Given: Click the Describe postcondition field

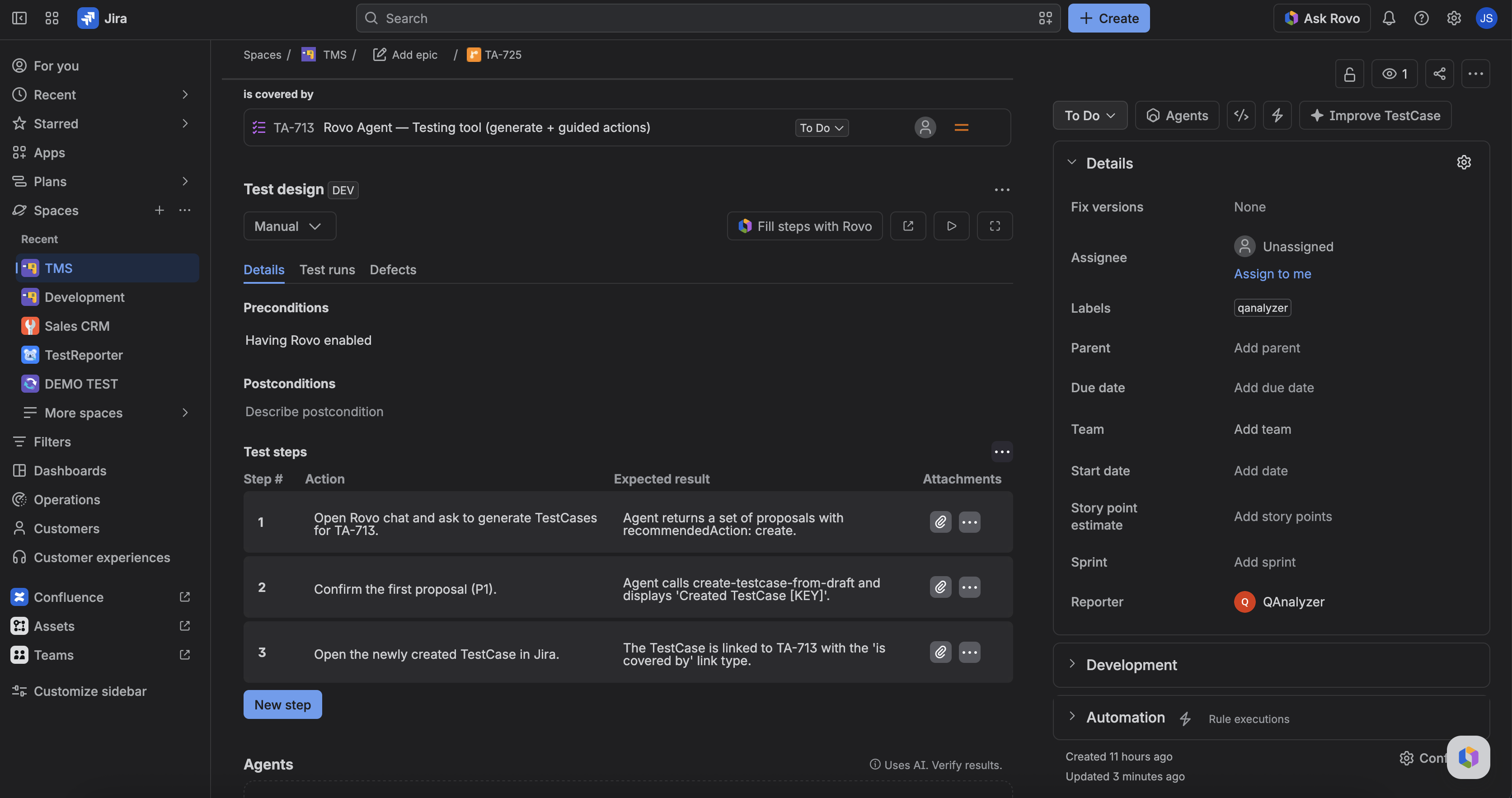Looking at the screenshot, I should [314, 412].
